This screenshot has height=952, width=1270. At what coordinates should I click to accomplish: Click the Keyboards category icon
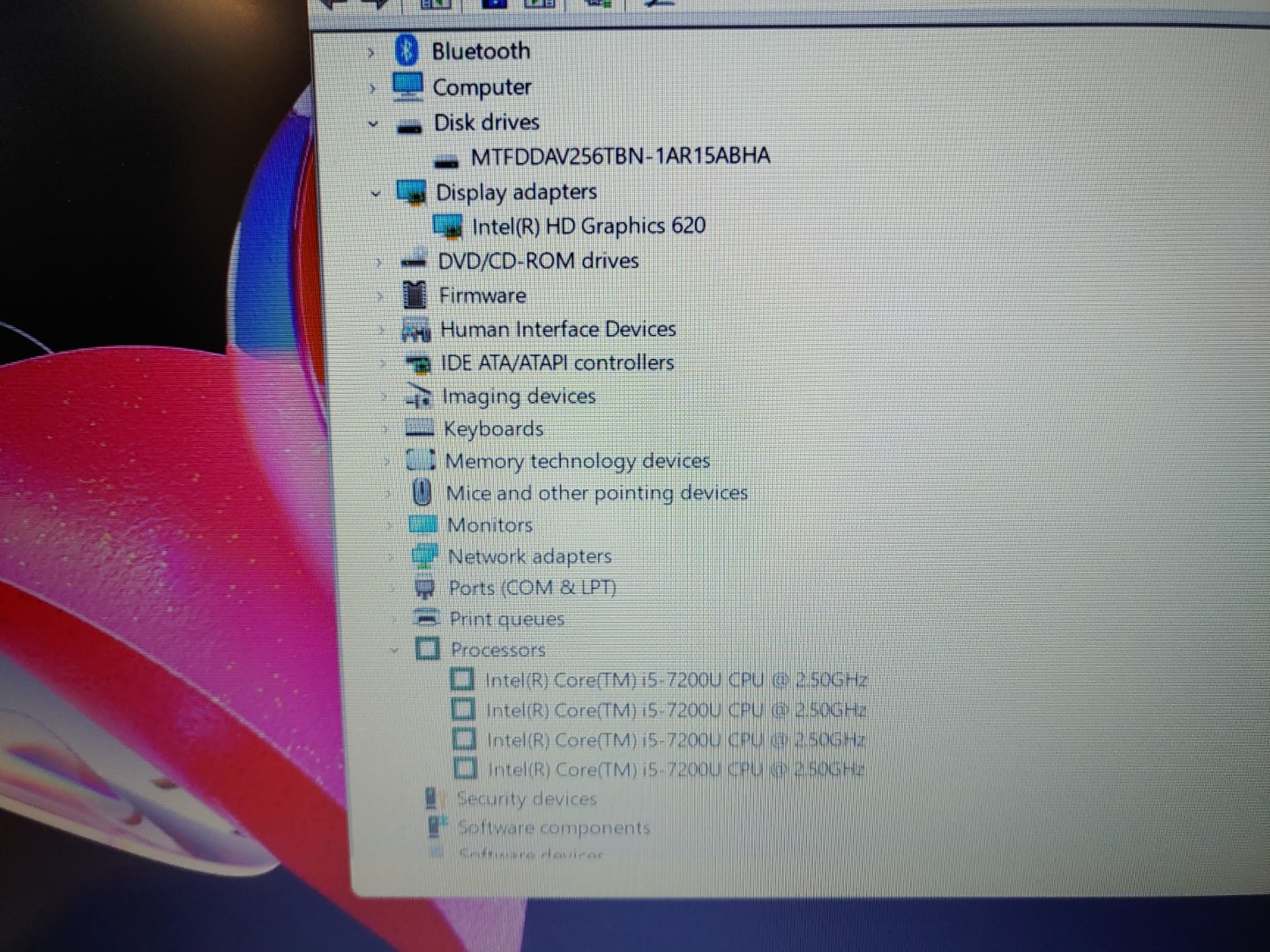419,428
